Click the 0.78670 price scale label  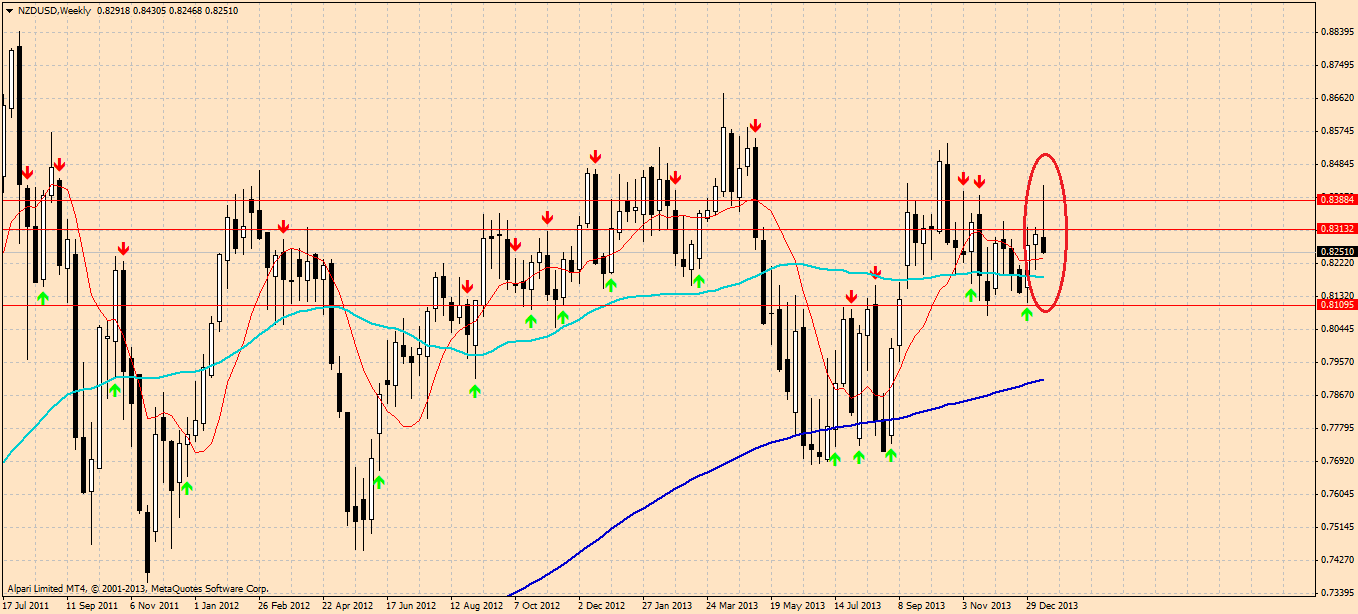(1337, 395)
